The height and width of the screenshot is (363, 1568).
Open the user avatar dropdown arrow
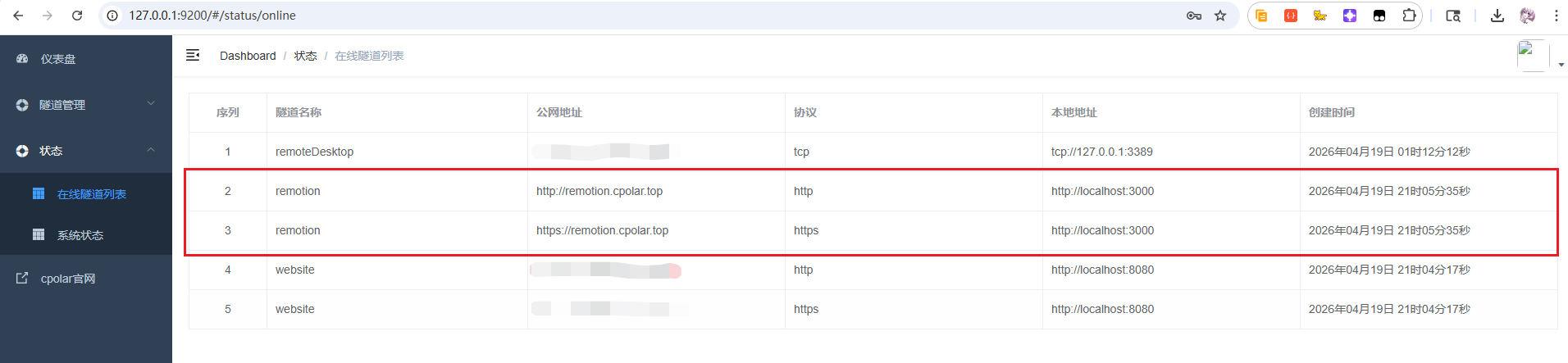coord(1561,65)
